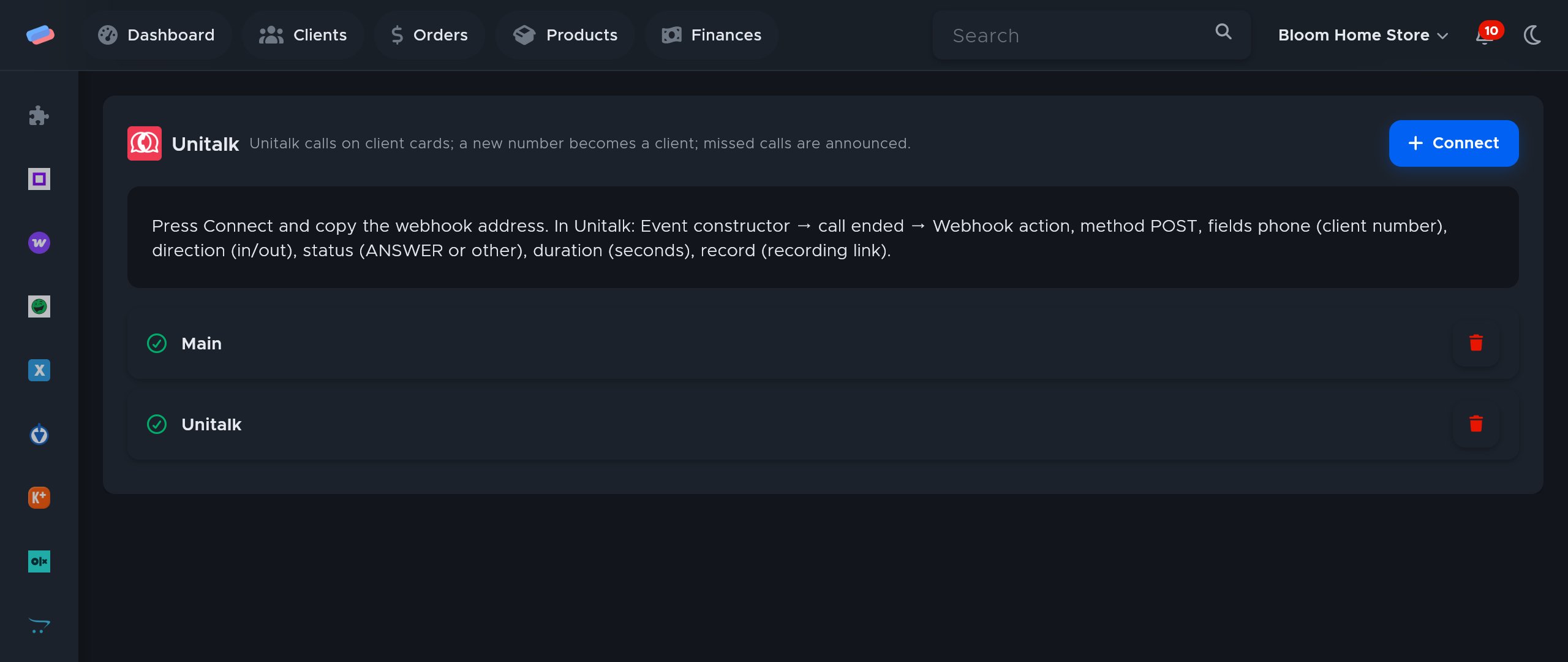The width and height of the screenshot is (1568, 662).
Task: Open the Finances section
Action: coord(712,35)
